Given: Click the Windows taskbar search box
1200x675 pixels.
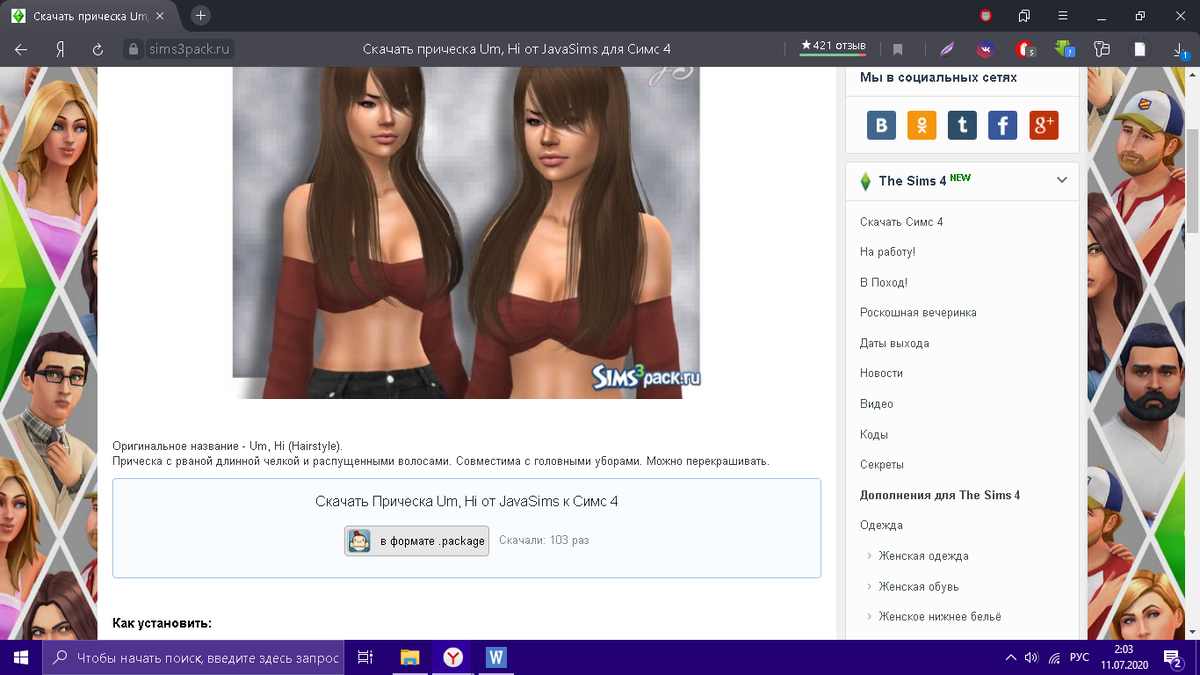Looking at the screenshot, I should (x=193, y=657).
